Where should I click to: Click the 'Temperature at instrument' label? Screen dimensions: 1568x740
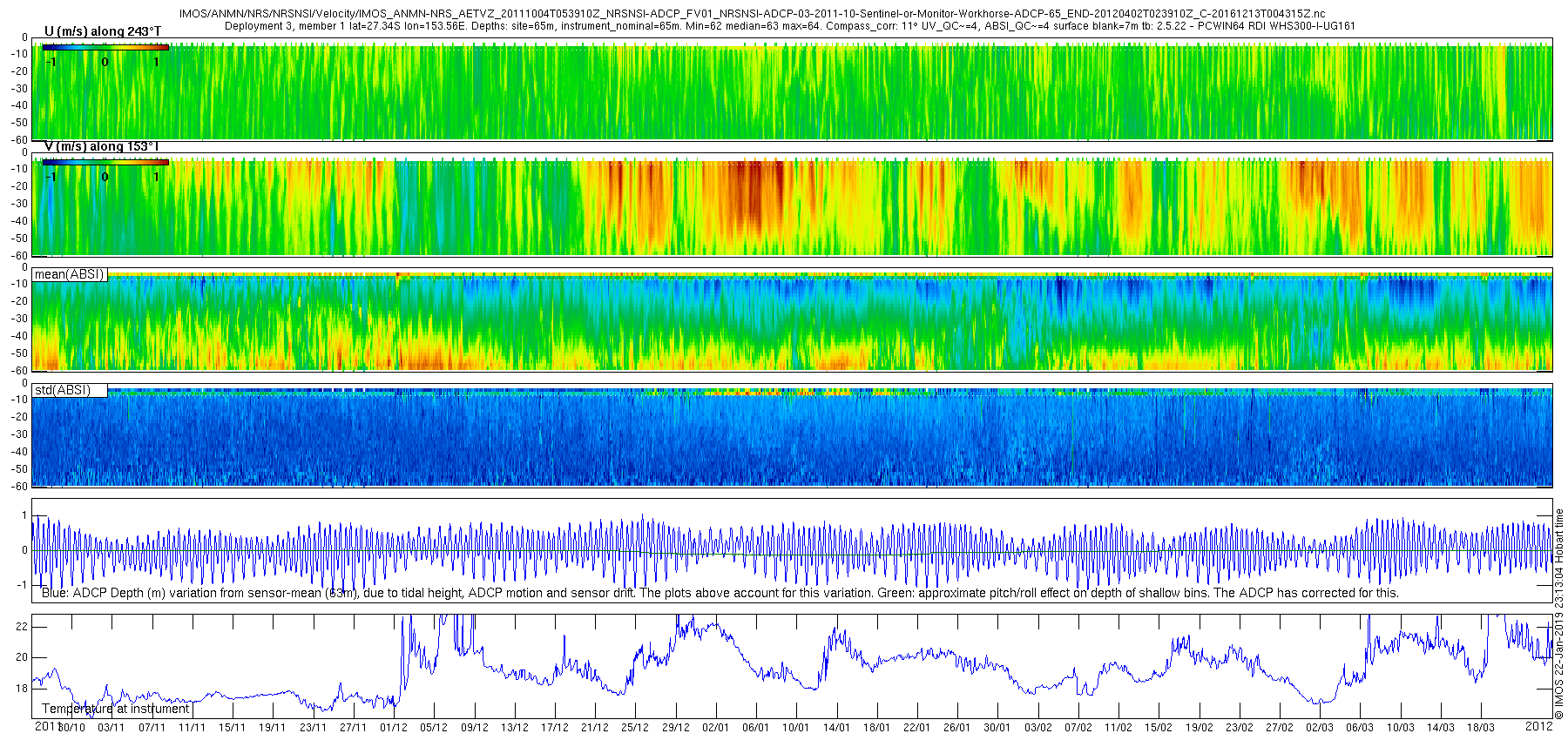[x=116, y=709]
